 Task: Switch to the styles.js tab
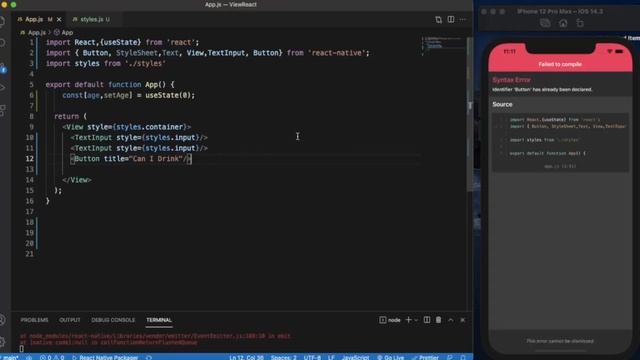click(x=91, y=19)
